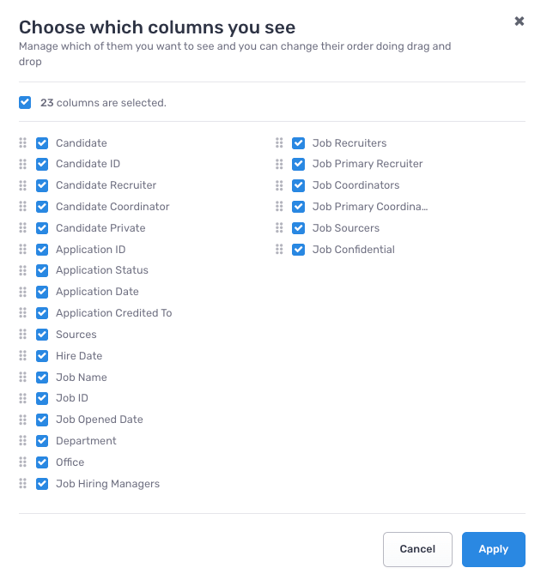Deselect the Sources column checkbox
The image size is (541, 580).
point(42,334)
